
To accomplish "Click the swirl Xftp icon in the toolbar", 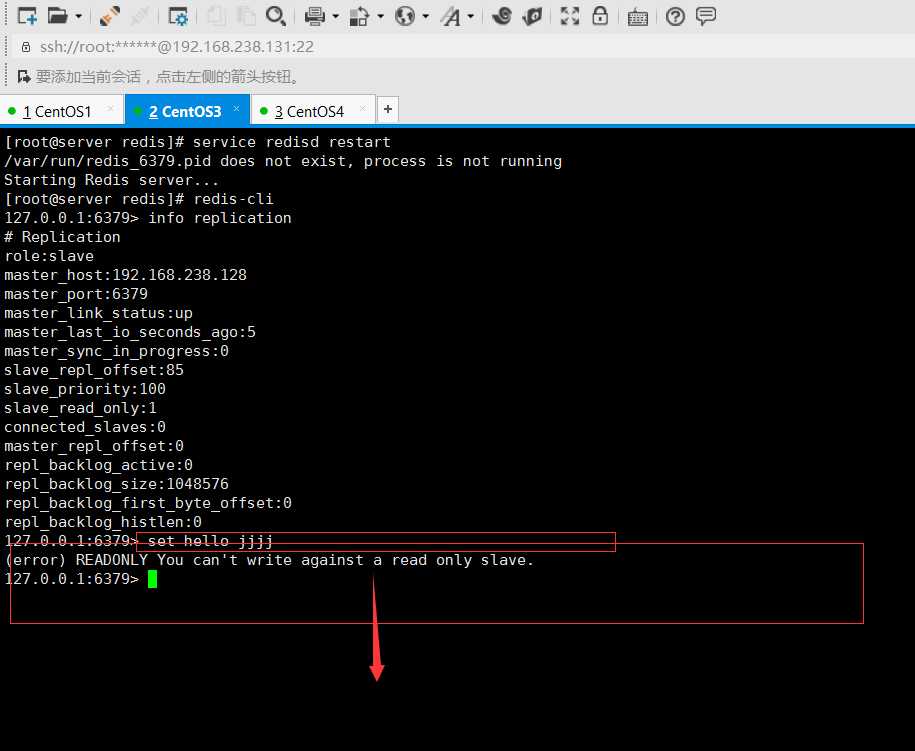I will coord(502,16).
